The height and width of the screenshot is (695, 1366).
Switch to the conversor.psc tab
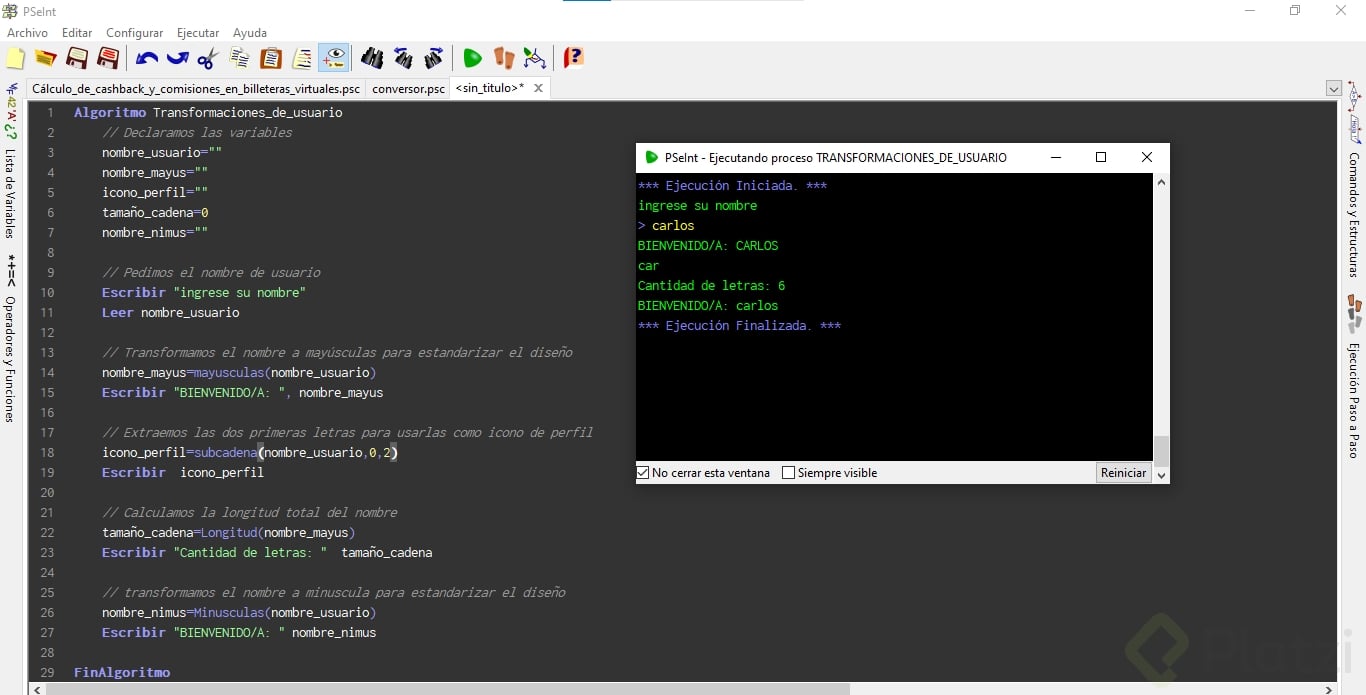408,88
